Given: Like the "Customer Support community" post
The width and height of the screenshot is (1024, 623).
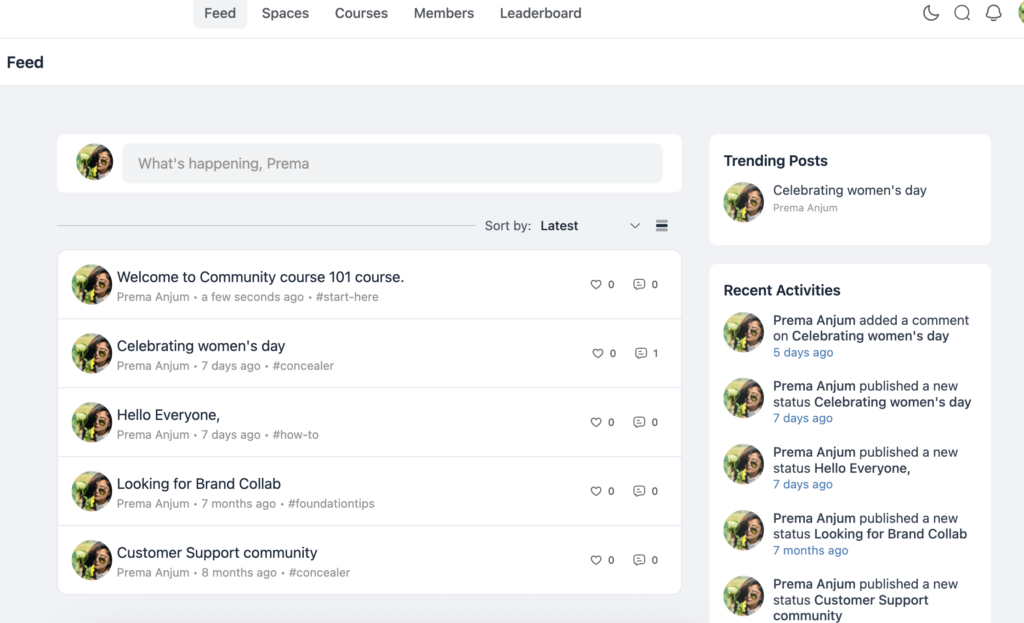Looking at the screenshot, I should [x=595, y=560].
